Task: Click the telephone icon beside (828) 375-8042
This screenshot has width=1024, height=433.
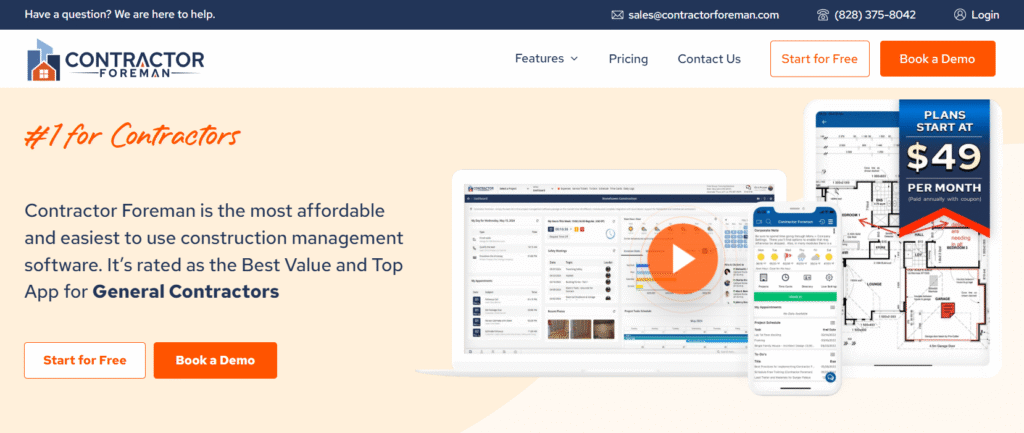Action: [x=823, y=15]
